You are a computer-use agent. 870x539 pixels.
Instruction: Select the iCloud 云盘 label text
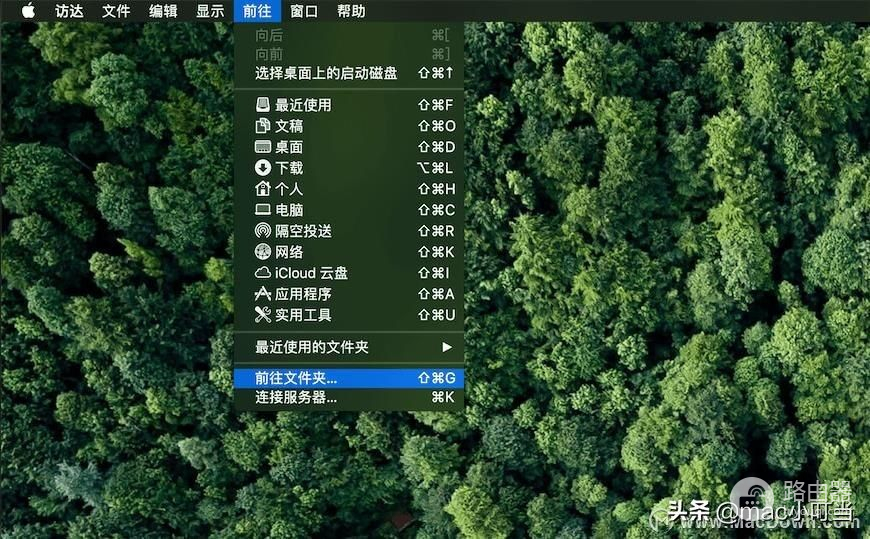pos(311,273)
